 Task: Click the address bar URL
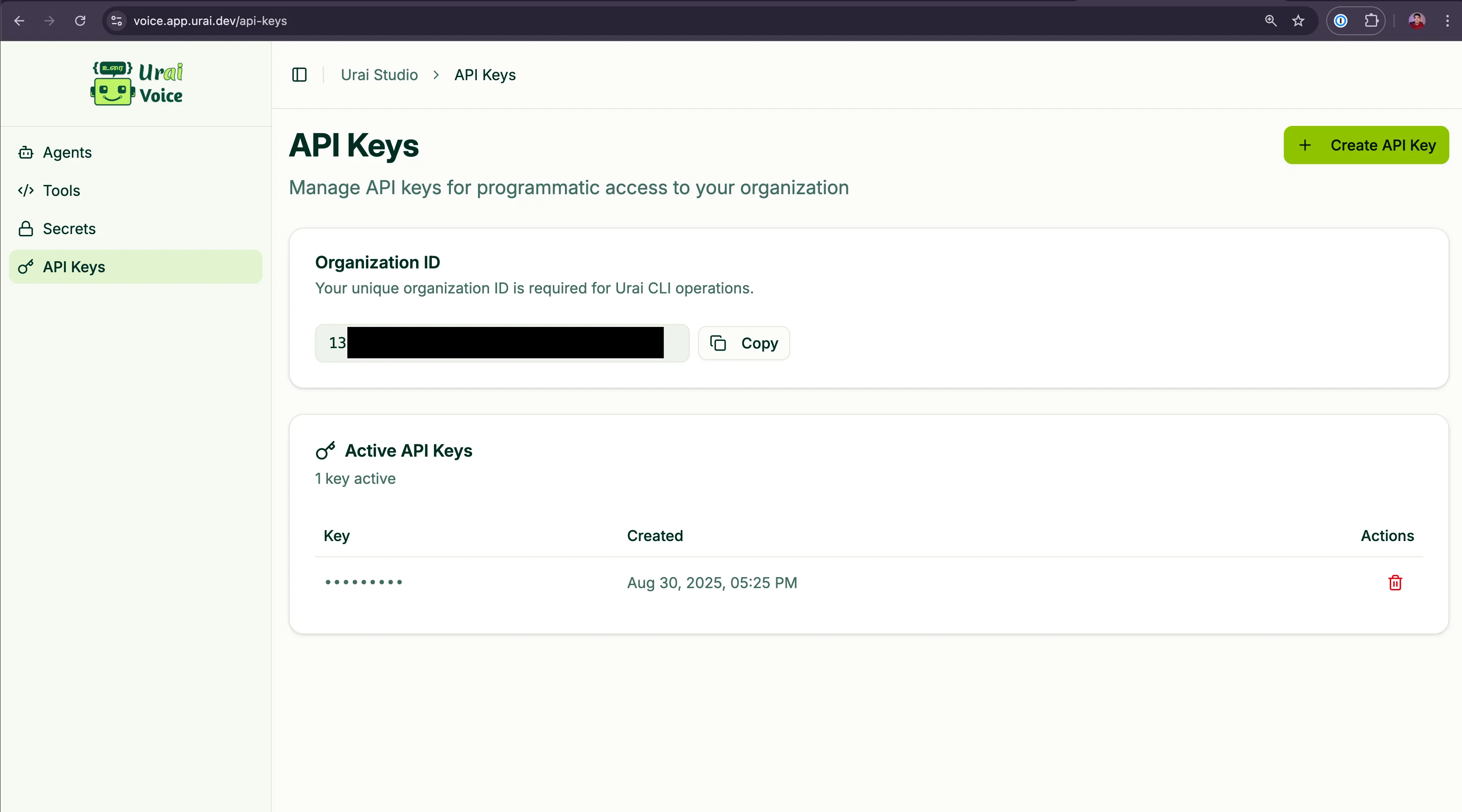(210, 21)
